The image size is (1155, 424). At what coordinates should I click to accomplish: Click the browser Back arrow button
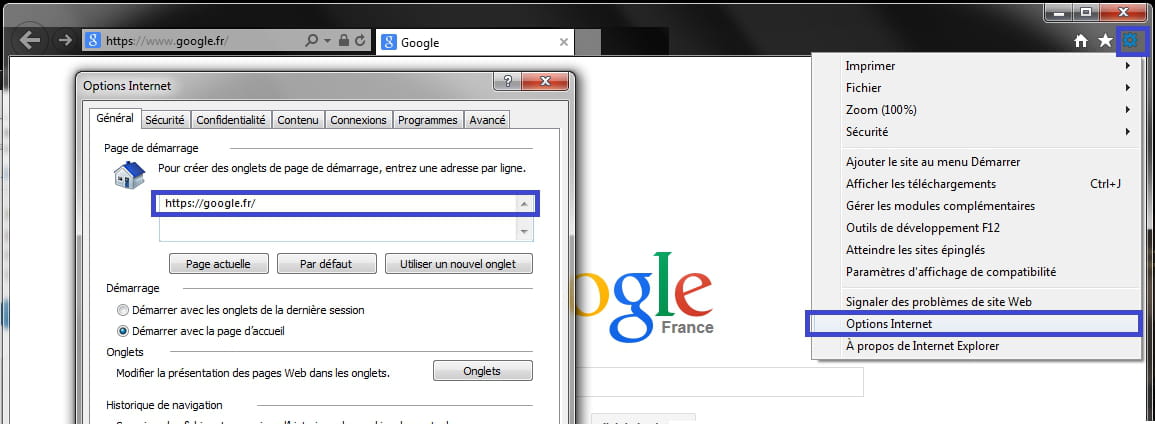[x=30, y=40]
